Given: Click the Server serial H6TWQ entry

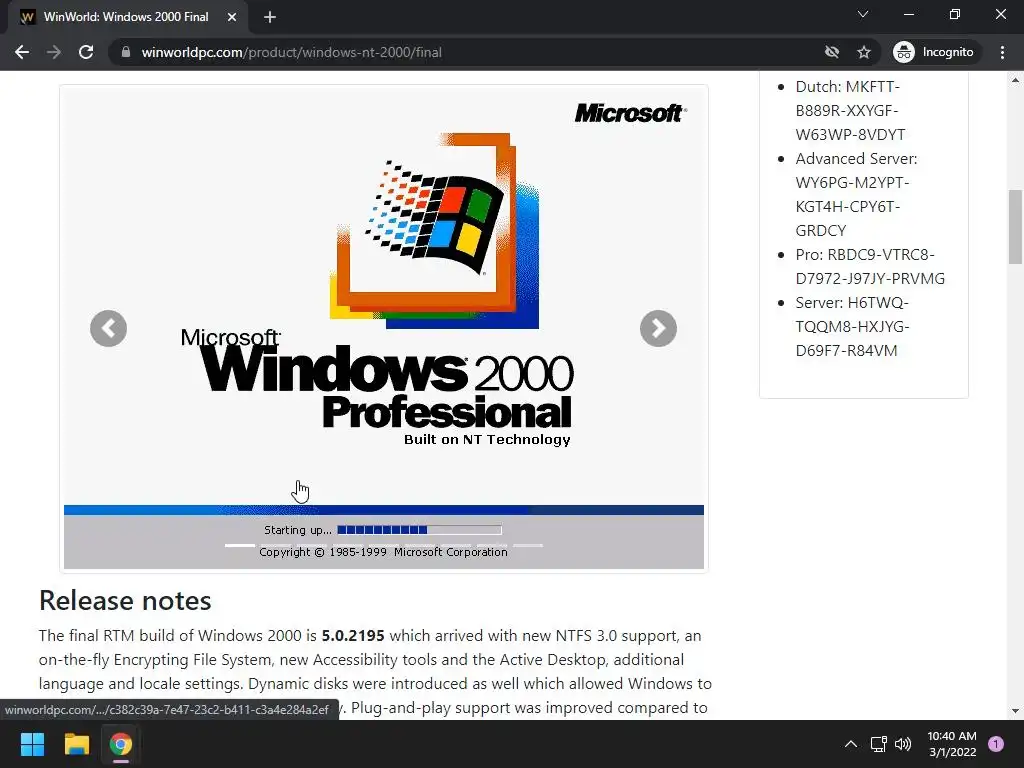Looking at the screenshot, I should click(852, 327).
